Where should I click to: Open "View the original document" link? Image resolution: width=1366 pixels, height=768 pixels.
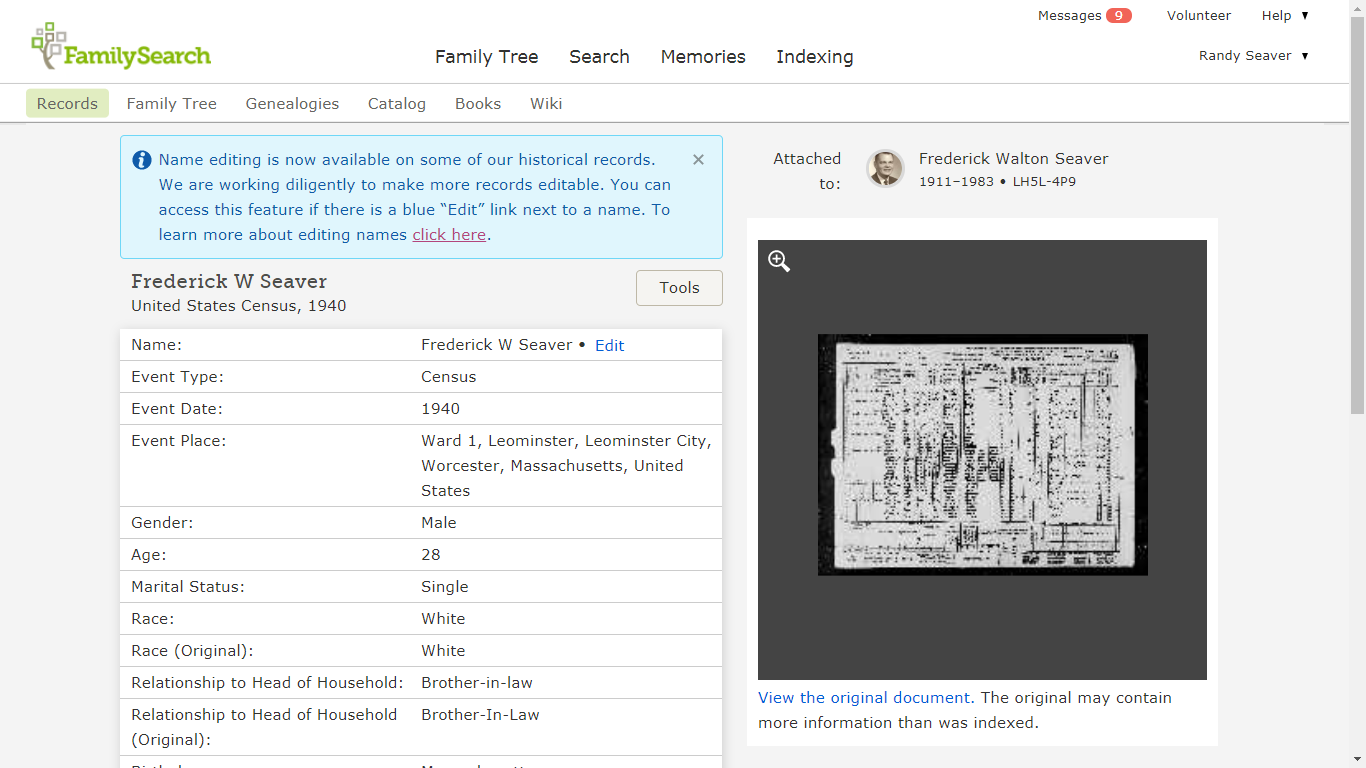(863, 697)
